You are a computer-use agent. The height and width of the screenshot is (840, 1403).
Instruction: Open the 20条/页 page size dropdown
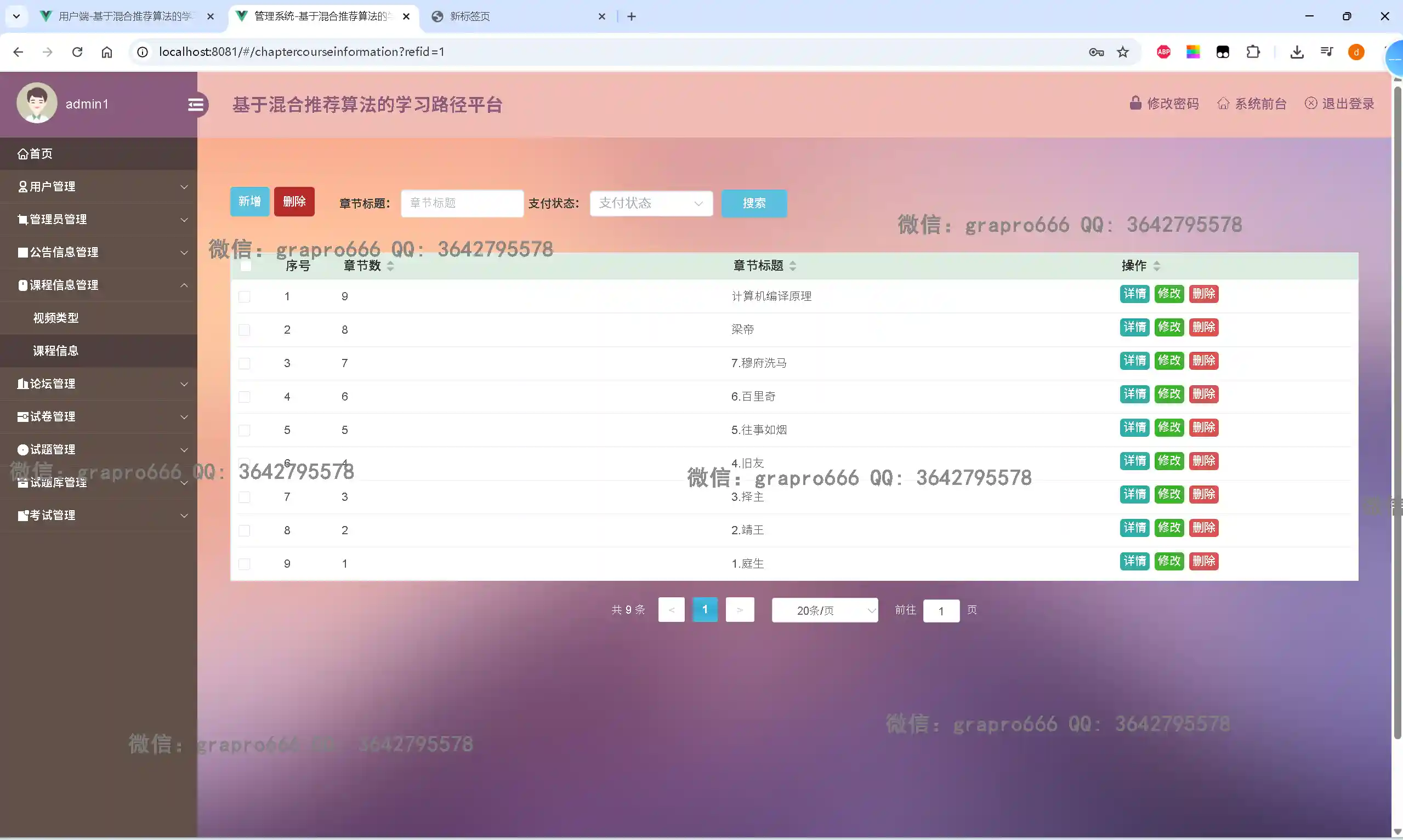point(825,610)
